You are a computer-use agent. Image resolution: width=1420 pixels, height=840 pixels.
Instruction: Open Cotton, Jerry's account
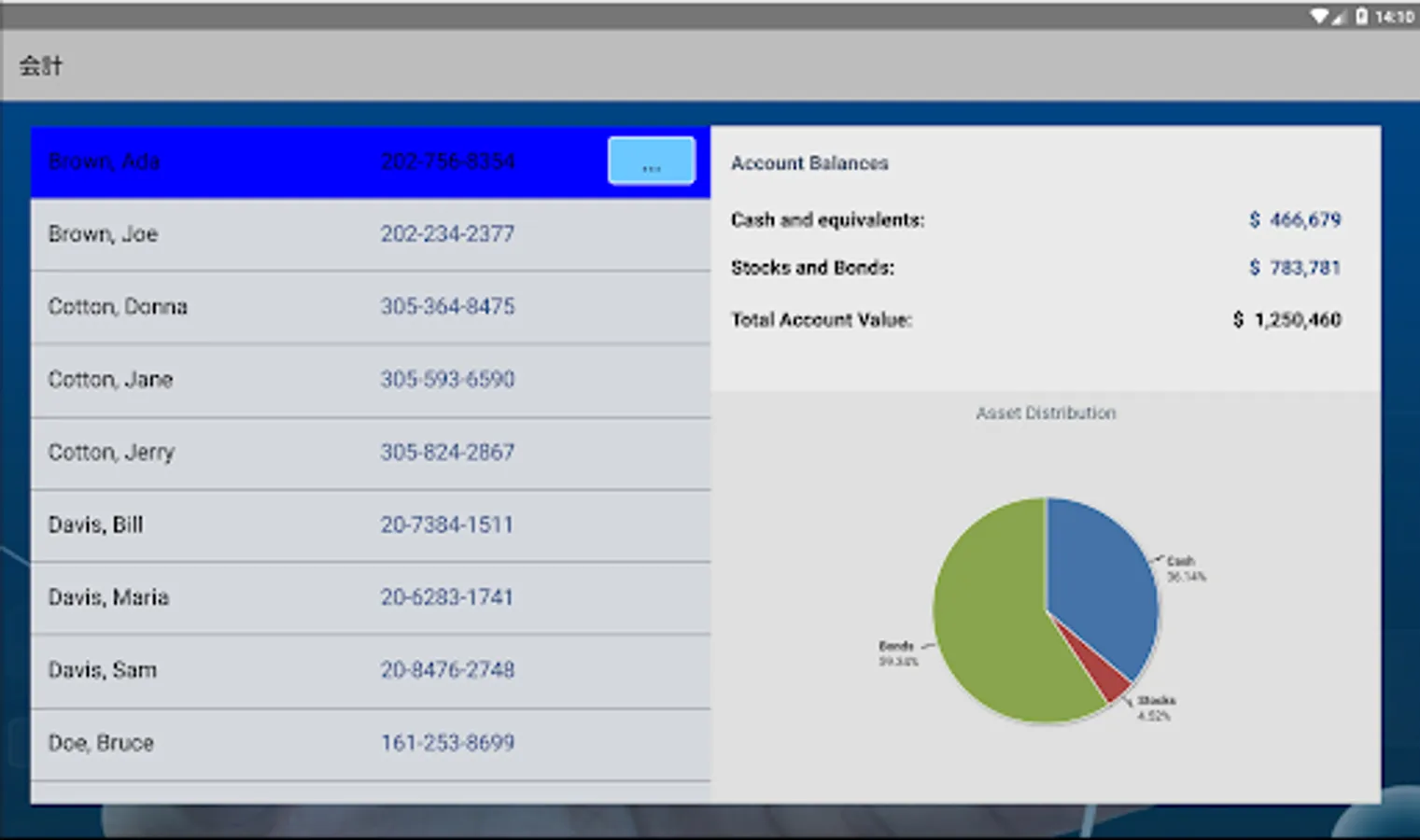371,453
